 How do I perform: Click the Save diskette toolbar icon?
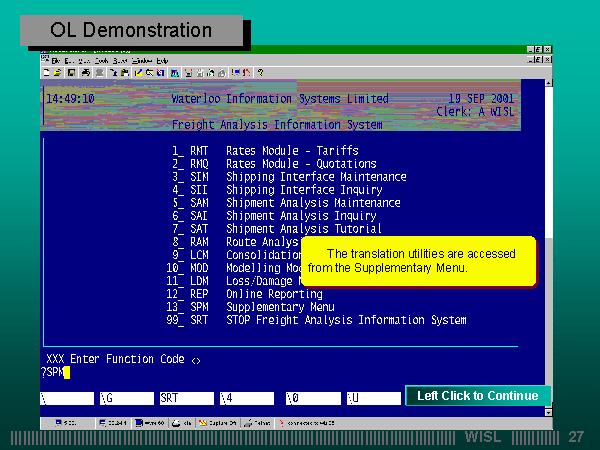[70, 73]
